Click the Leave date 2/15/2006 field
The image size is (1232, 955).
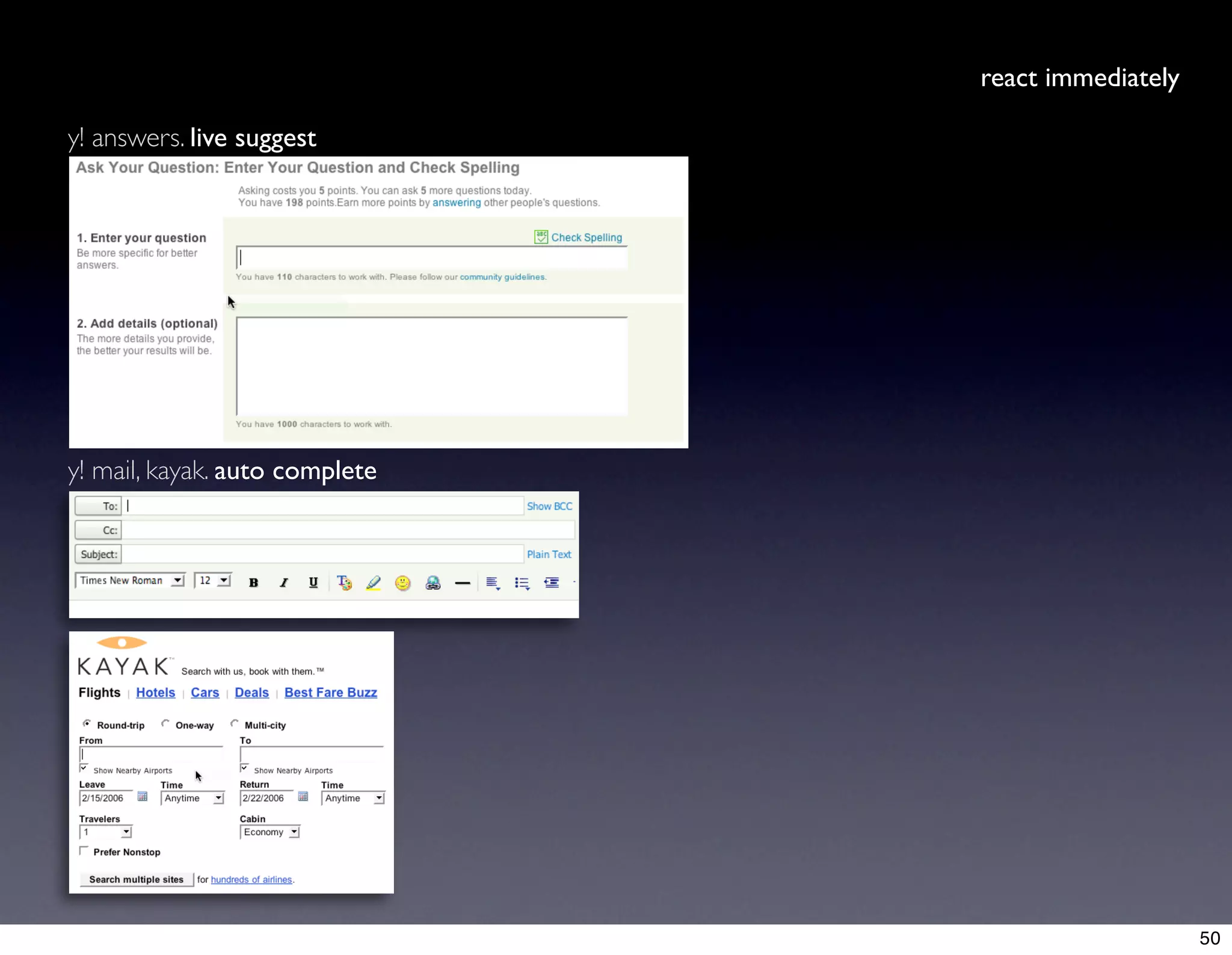106,799
